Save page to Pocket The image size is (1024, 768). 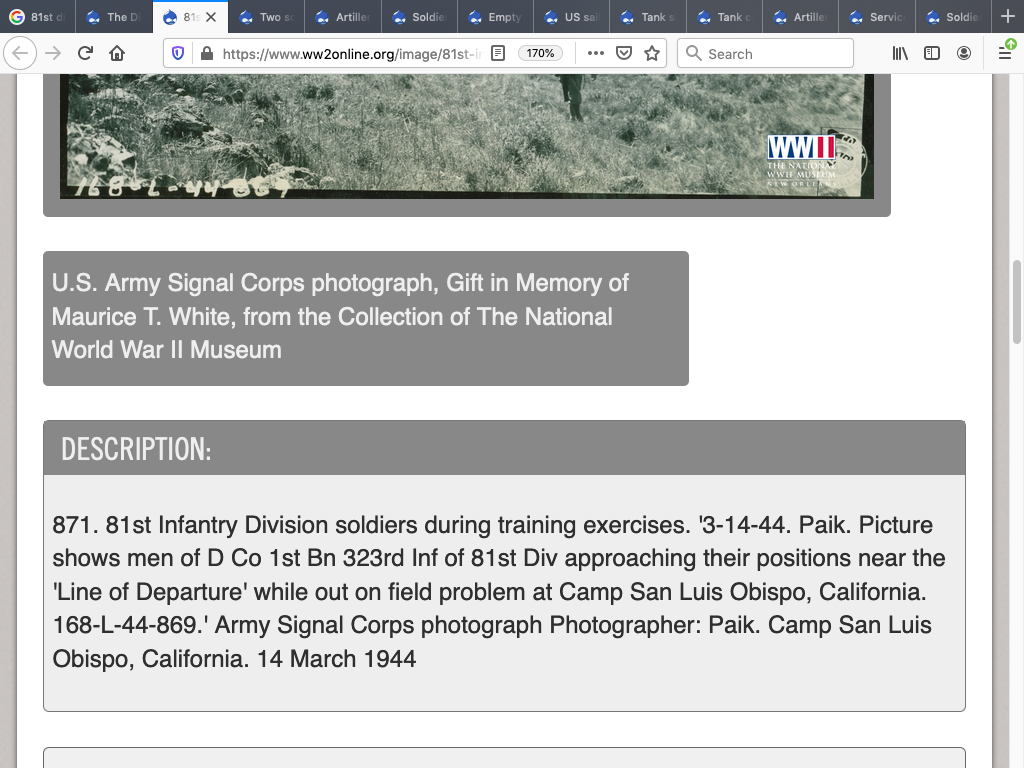point(624,53)
